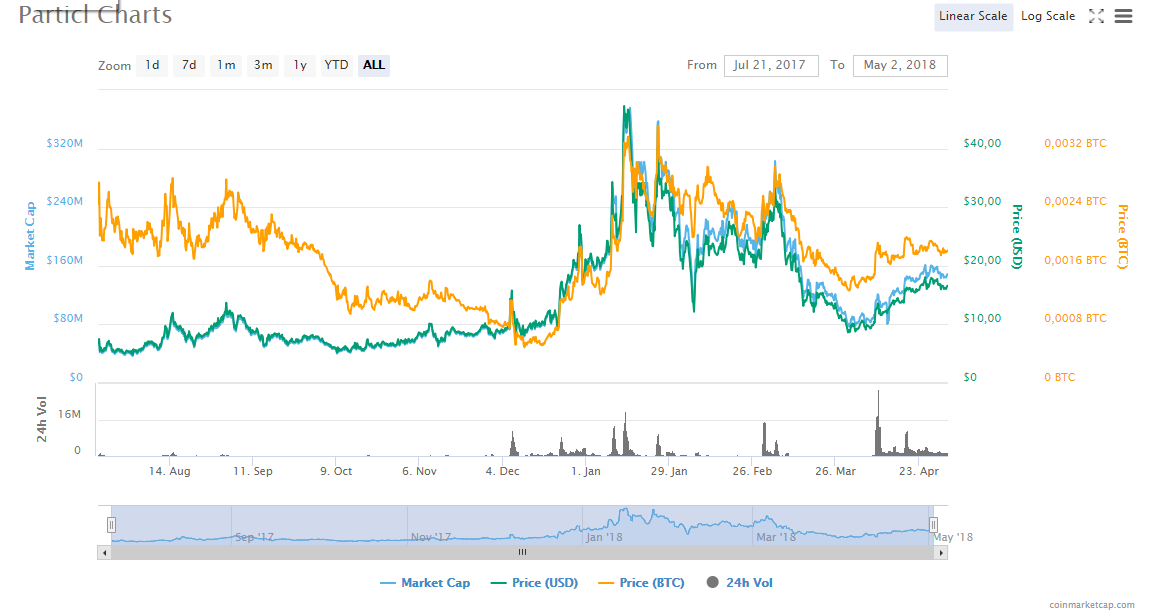Click the navigator scrollbar right arrow
This screenshot has height=611, width=1158.
click(941, 553)
